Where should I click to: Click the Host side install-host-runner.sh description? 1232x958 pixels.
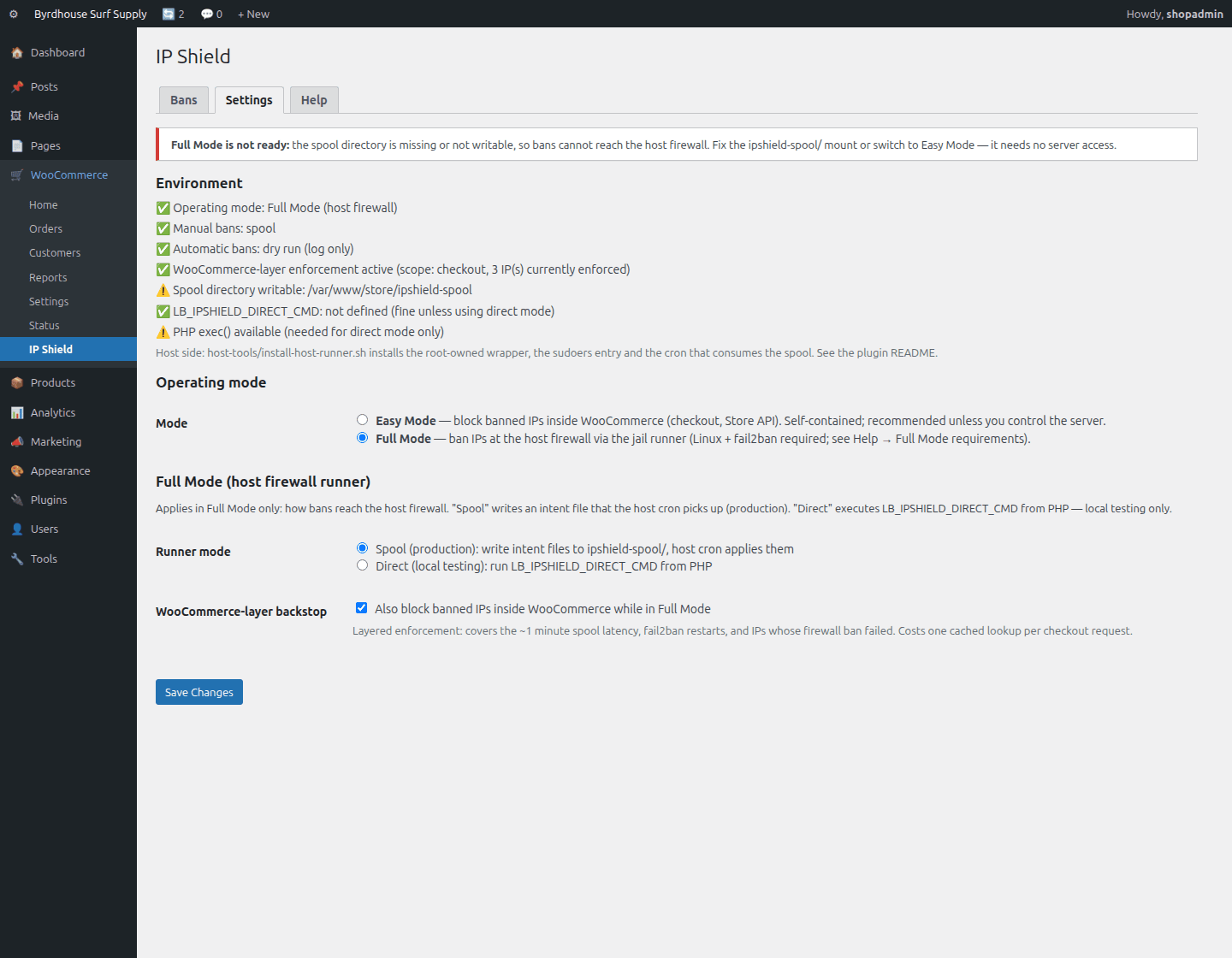[547, 353]
